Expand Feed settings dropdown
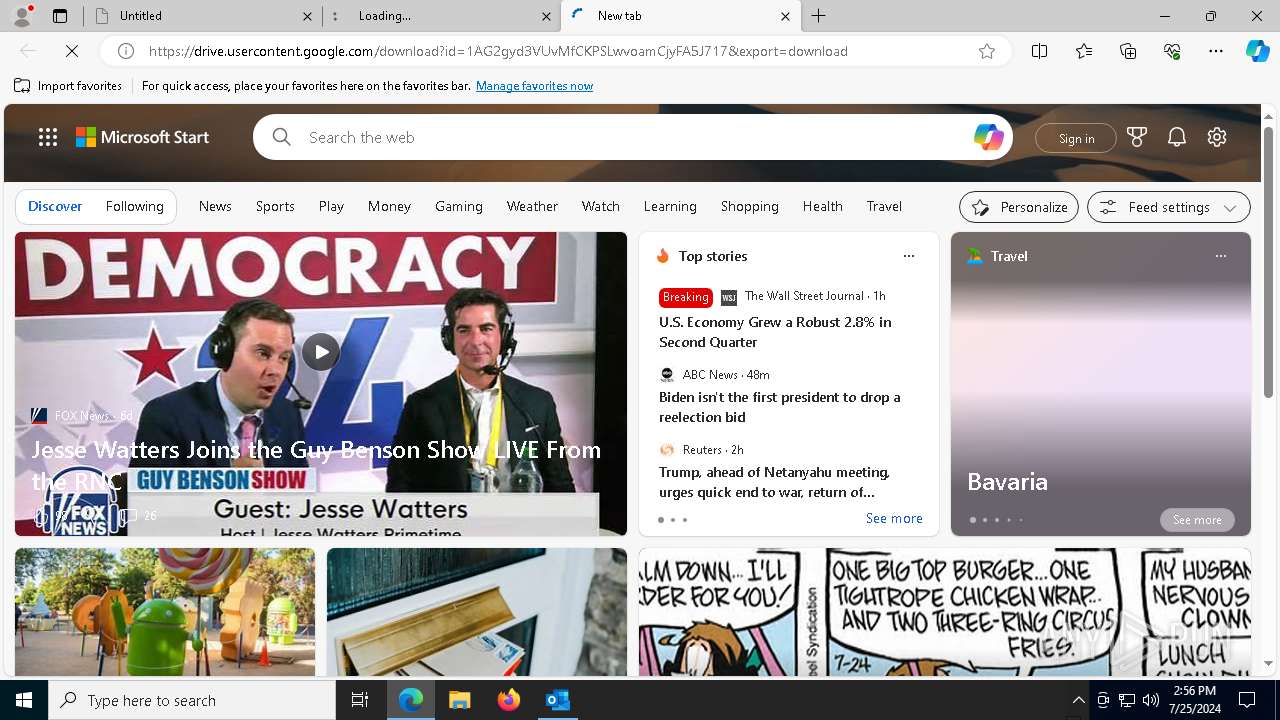Screen dimensions: 1280x720 click(x=1169, y=207)
